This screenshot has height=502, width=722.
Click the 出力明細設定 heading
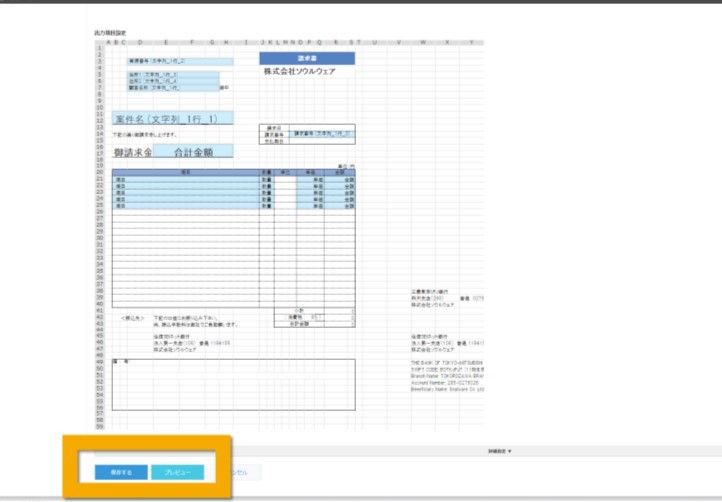(110, 33)
